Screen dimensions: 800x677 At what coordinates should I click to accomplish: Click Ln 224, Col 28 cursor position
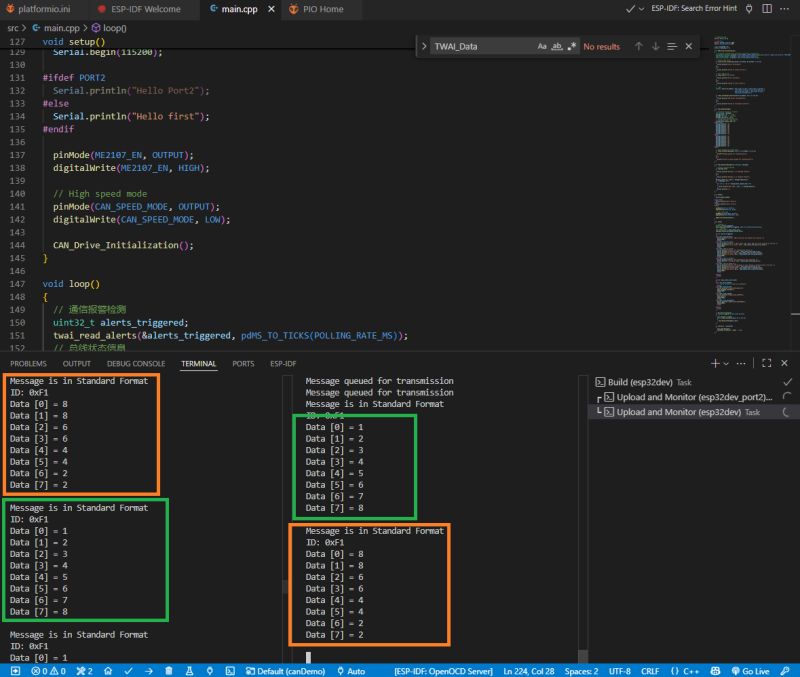point(529,671)
